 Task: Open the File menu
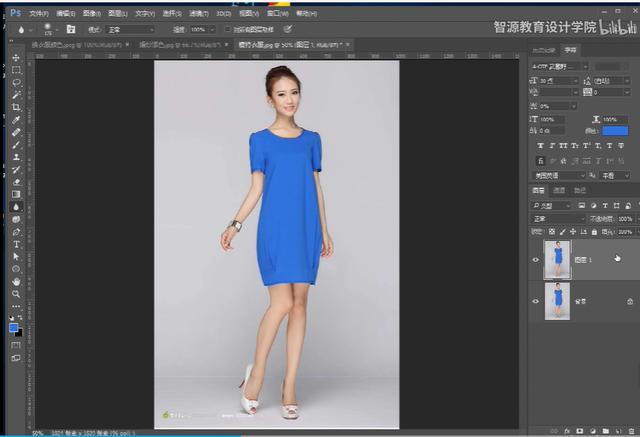(x=39, y=13)
